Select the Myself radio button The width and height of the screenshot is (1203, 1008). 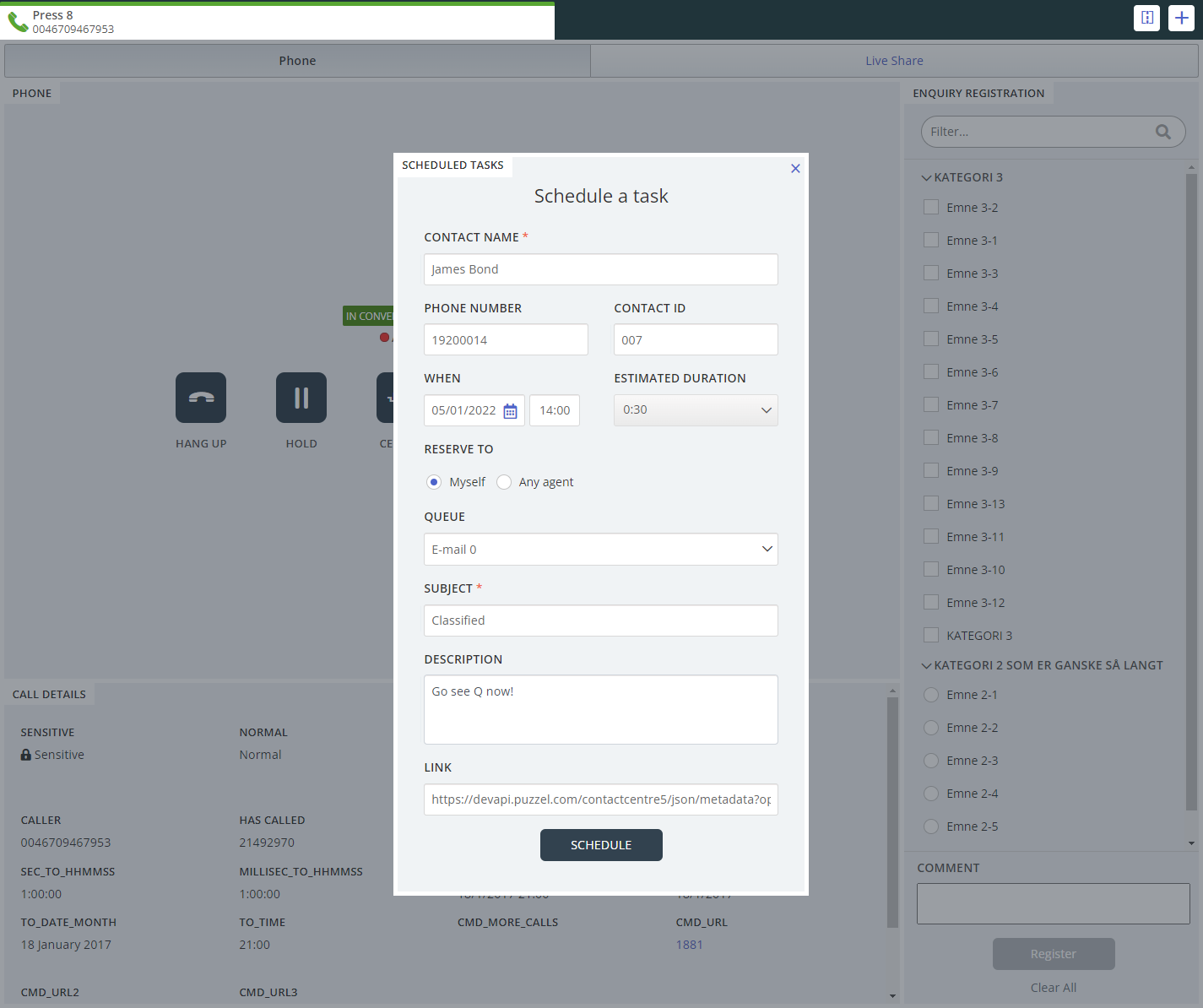[x=434, y=482]
